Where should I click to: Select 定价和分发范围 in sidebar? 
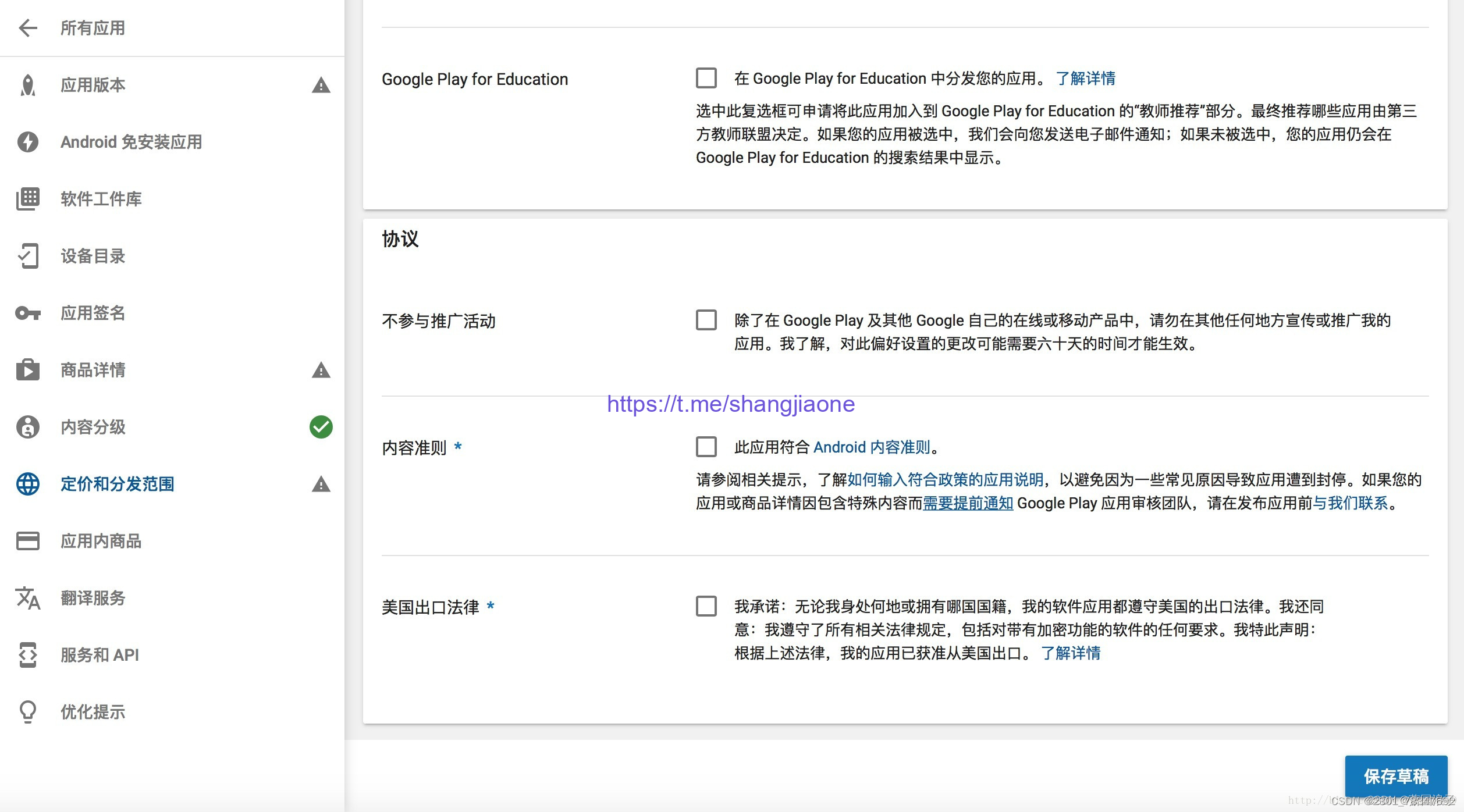[x=117, y=484]
